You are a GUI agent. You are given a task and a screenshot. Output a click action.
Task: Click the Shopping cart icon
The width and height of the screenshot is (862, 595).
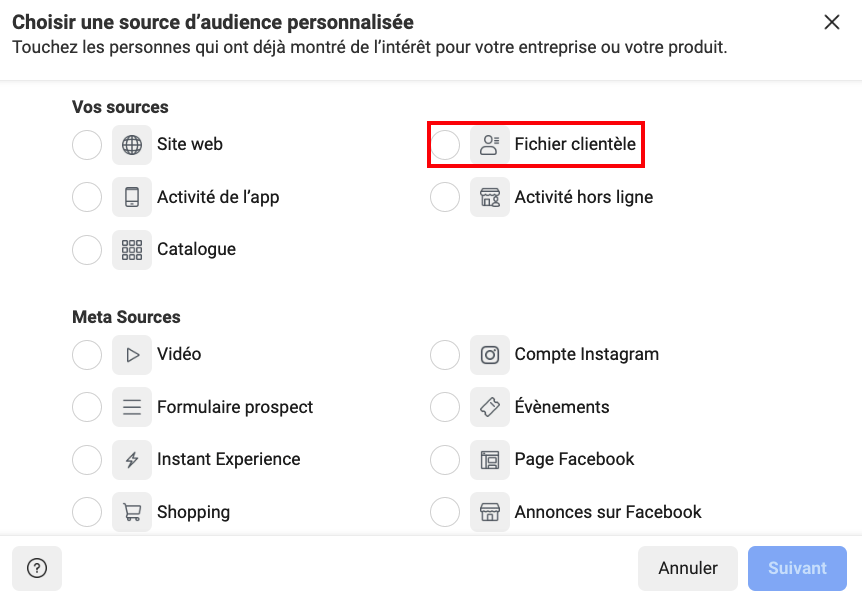pyautogui.click(x=132, y=512)
